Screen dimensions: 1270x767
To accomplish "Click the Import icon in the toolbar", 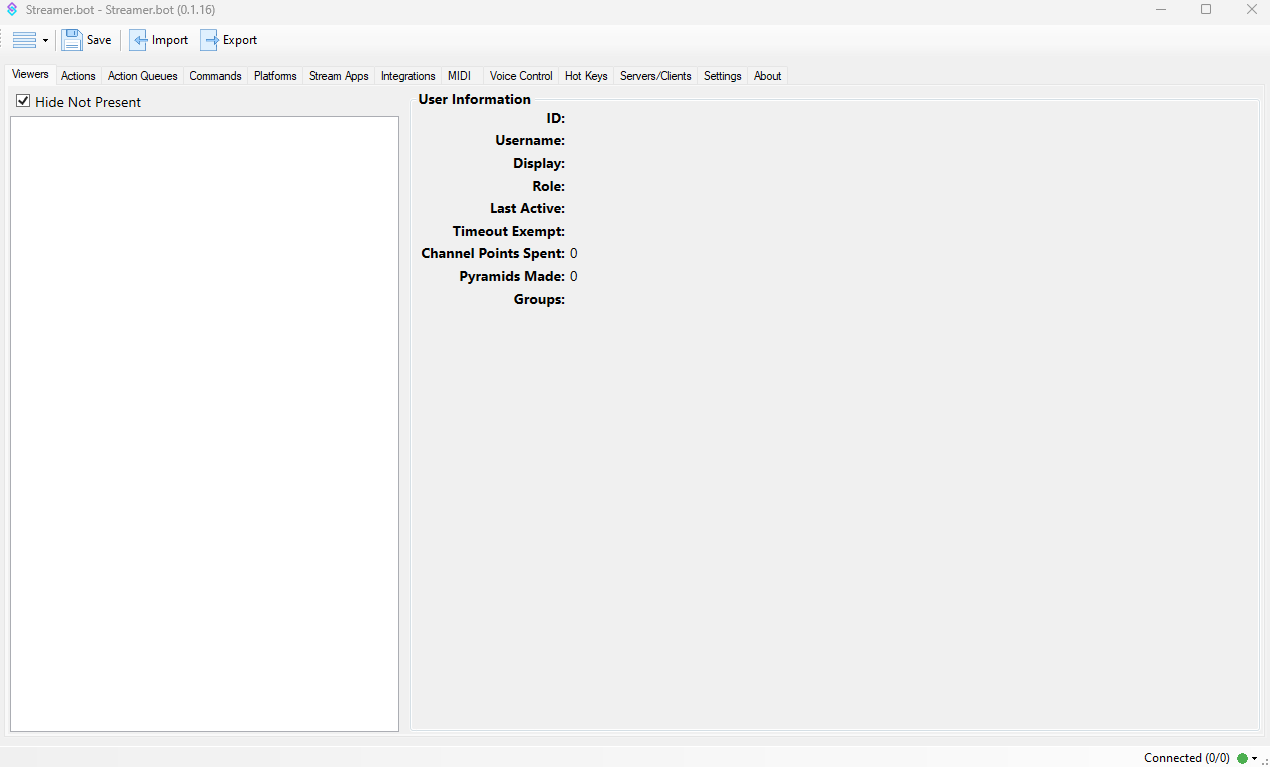I will coord(139,40).
